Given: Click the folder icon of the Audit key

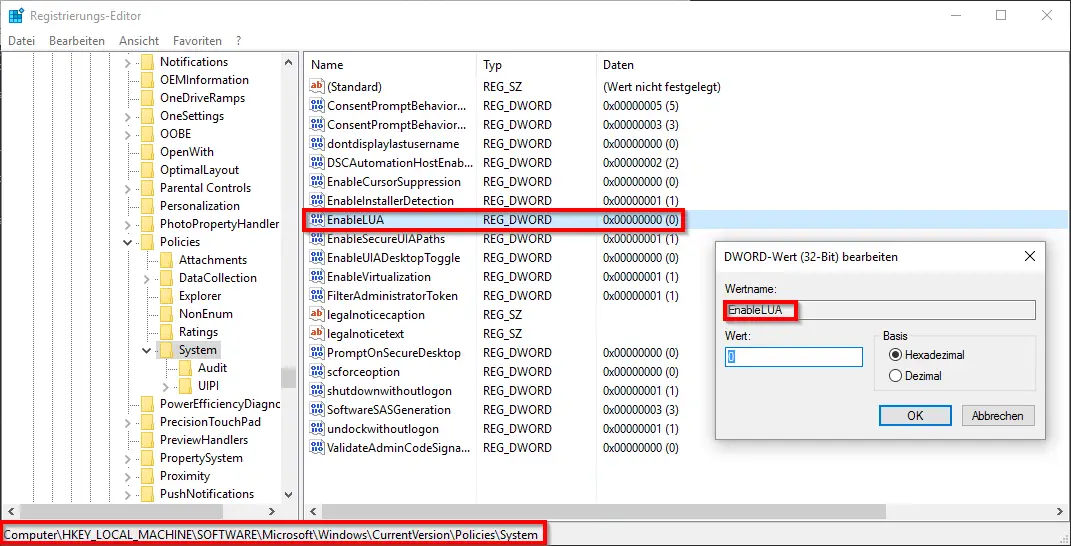Looking at the screenshot, I should [x=185, y=368].
